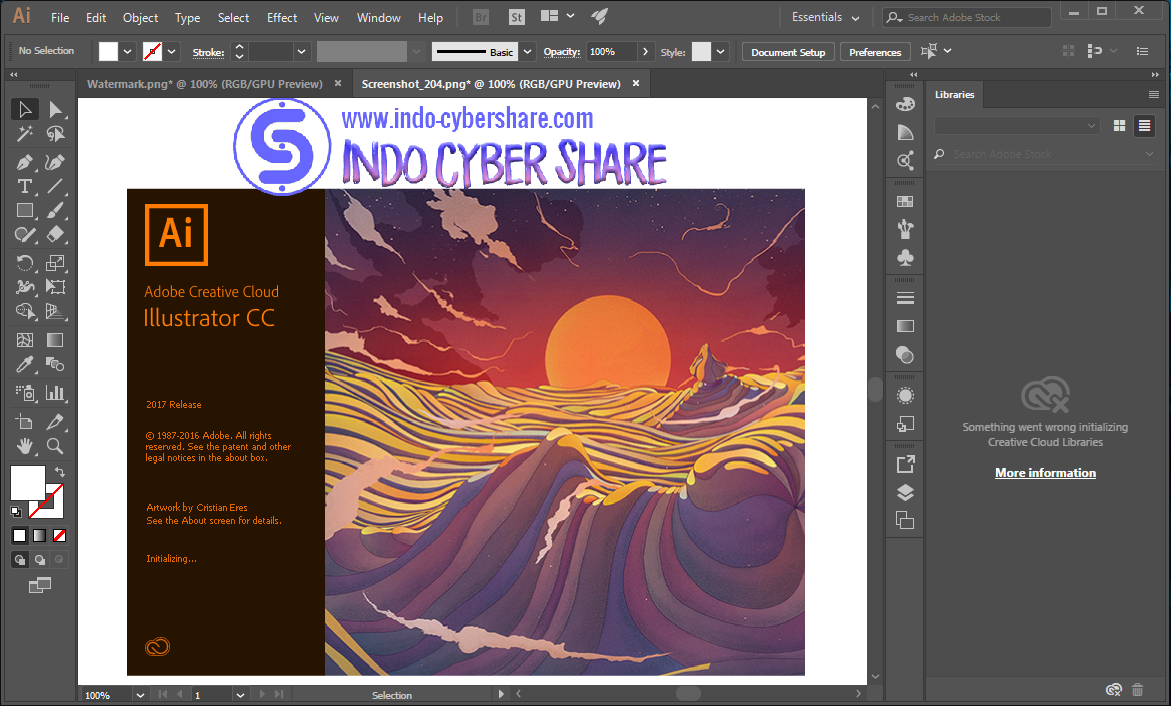Select the Paintbrush tool
The height and width of the screenshot is (706, 1171).
pos(55,211)
